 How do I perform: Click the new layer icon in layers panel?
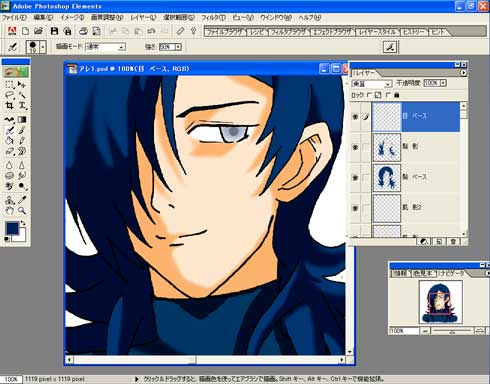439,242
